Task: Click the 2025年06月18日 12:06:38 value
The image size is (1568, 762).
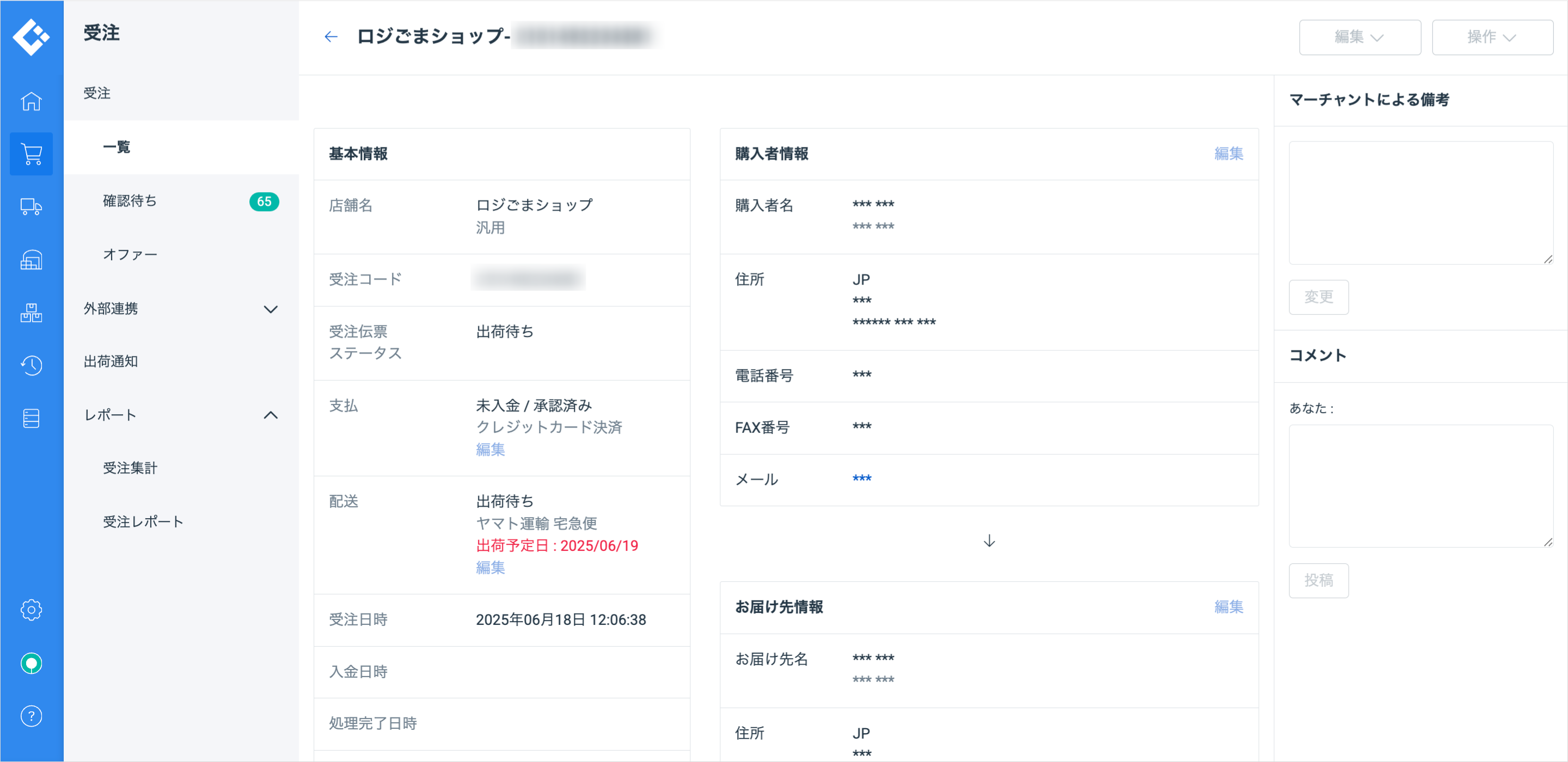Action: click(x=561, y=619)
